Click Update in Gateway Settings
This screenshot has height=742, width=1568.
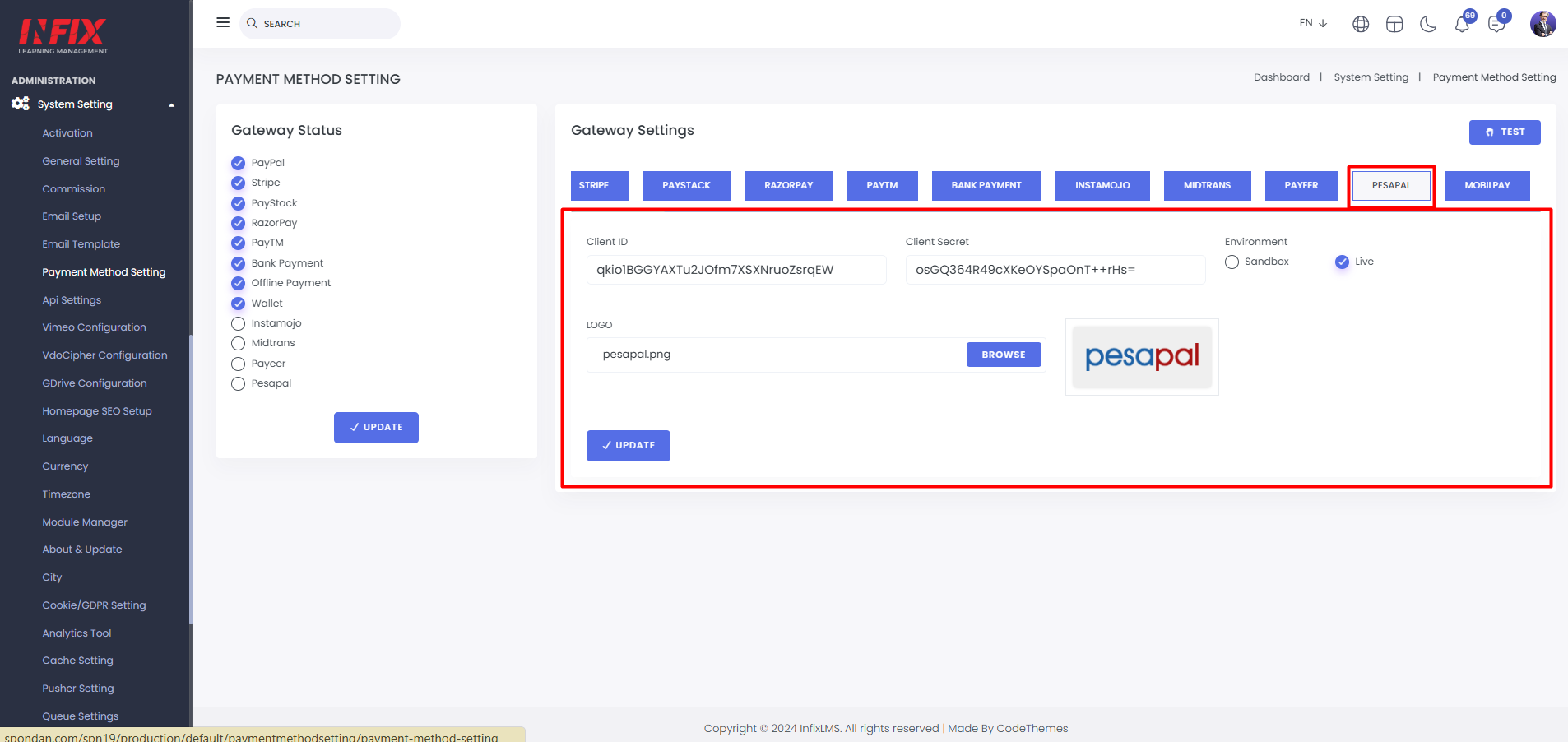(629, 446)
